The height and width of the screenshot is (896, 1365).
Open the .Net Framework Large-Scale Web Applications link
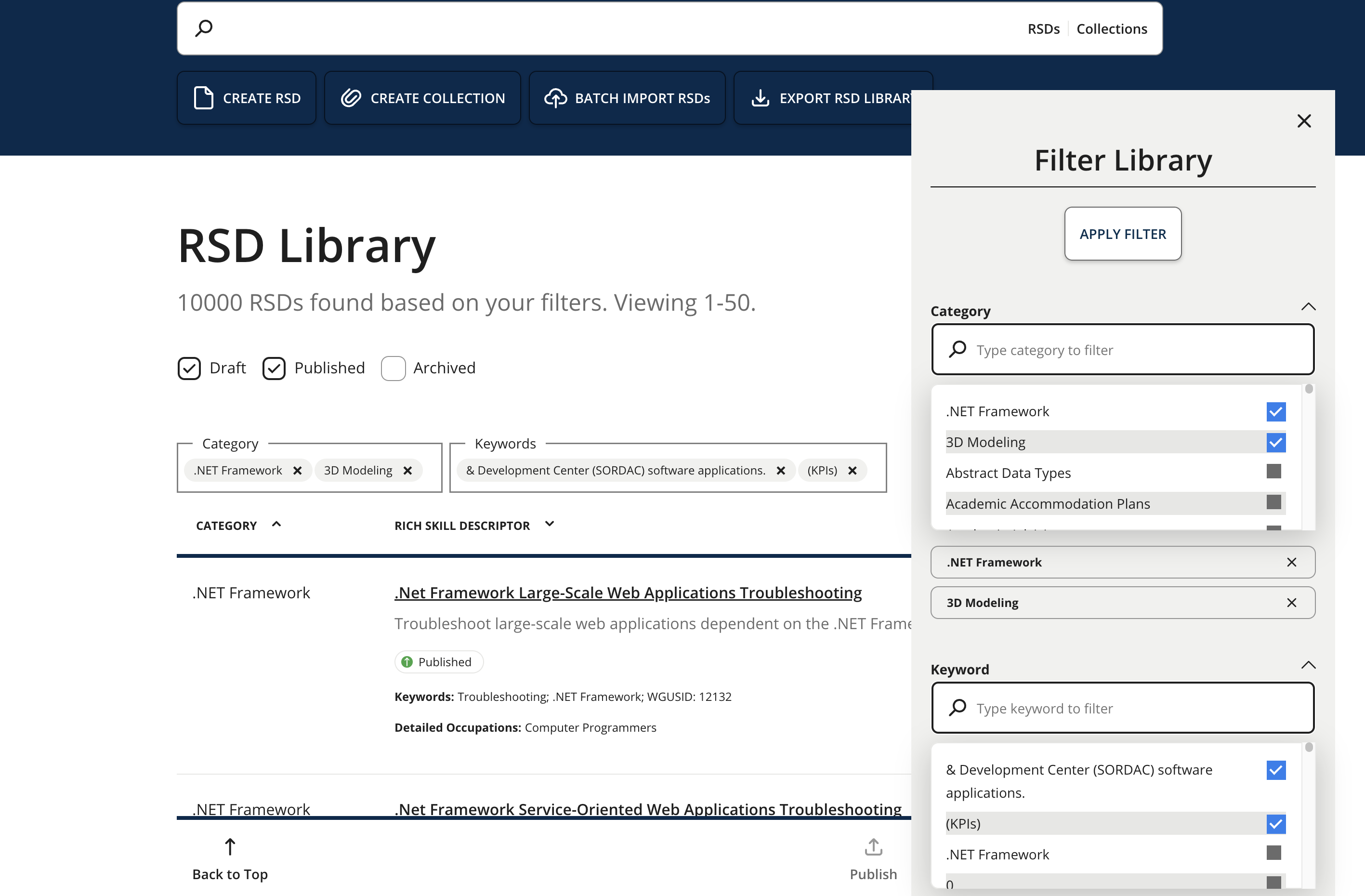pyautogui.click(x=627, y=593)
